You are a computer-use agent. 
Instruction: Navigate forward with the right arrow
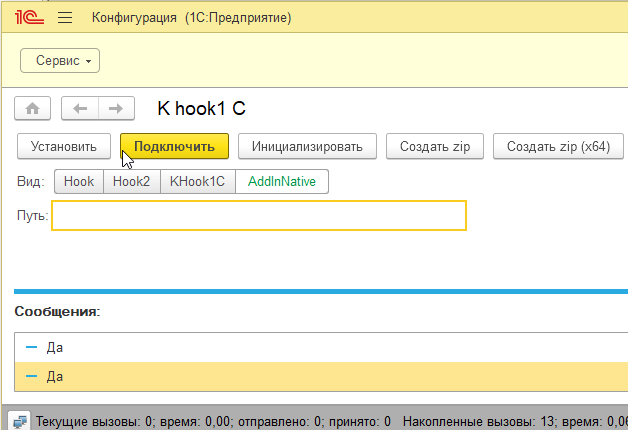tap(116, 108)
